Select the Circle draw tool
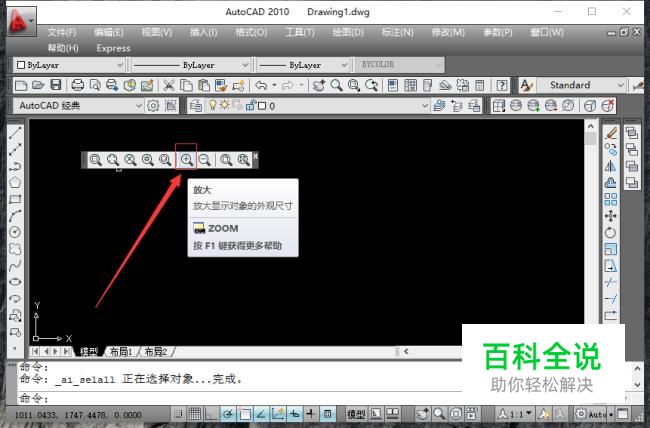The height and width of the screenshot is (428, 650). pos(15,232)
